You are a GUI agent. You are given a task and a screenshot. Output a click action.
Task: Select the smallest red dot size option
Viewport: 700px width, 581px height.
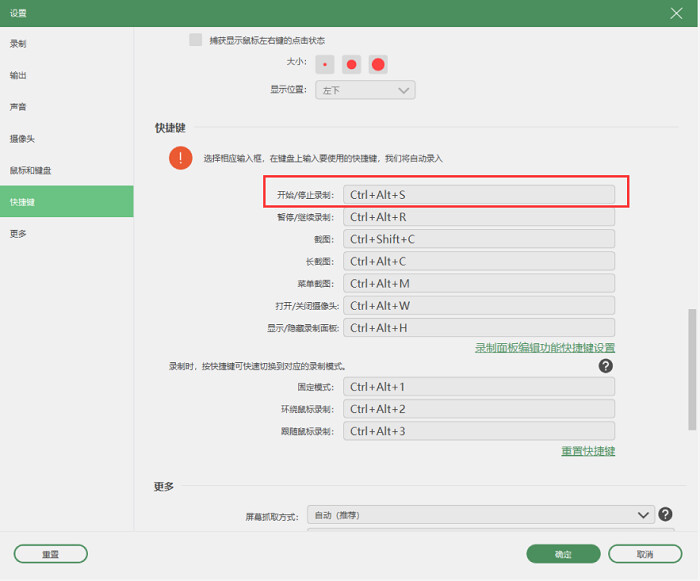click(325, 65)
